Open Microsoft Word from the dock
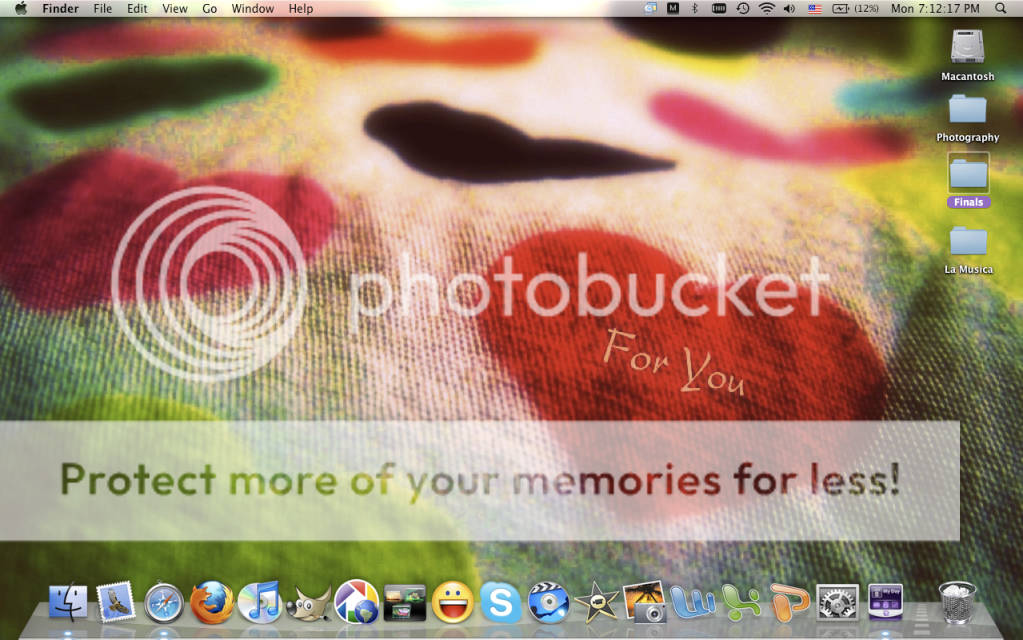Viewport: 1023px width, 640px height. [692, 602]
